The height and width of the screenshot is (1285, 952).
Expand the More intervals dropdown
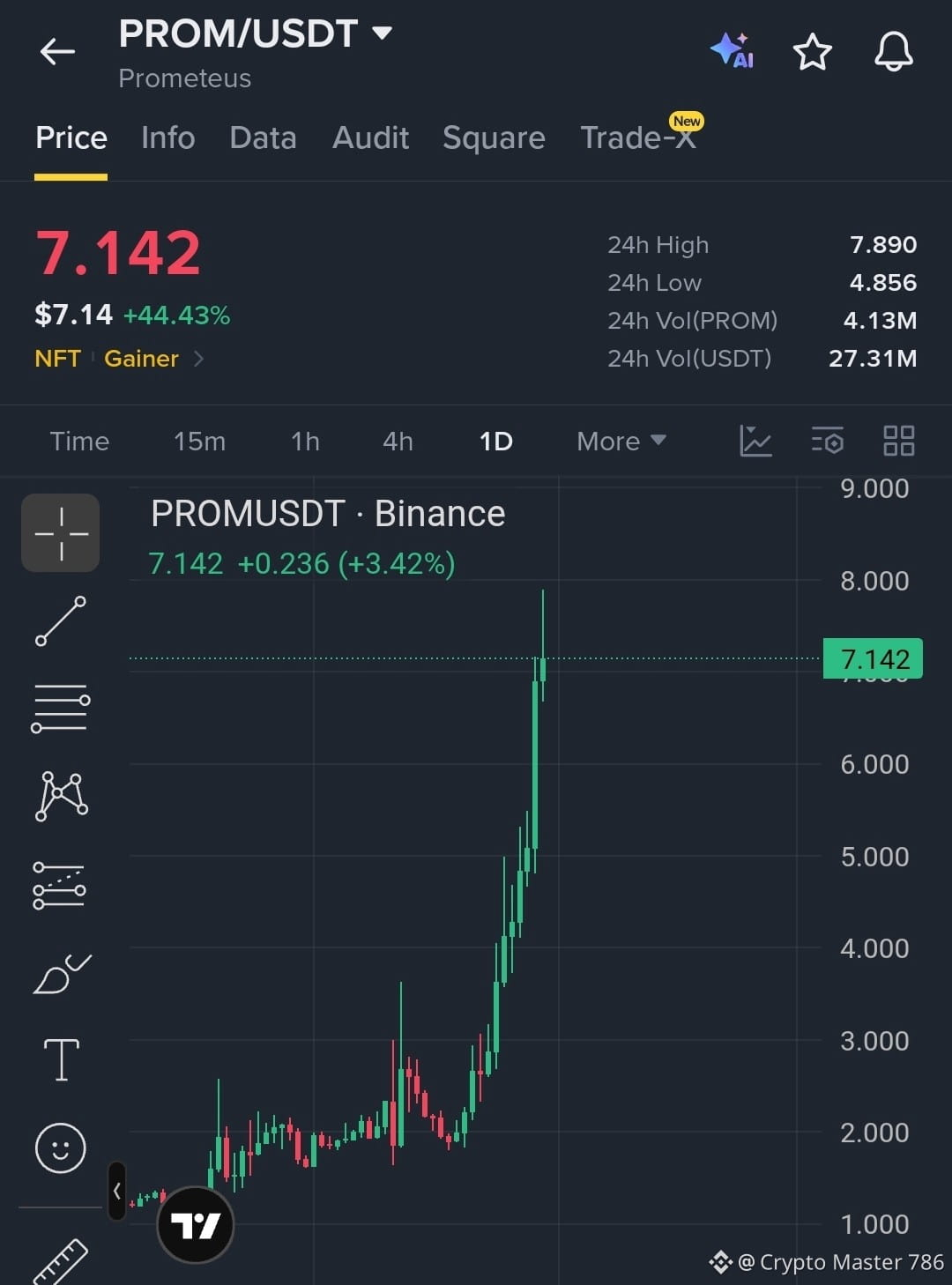coord(621,441)
